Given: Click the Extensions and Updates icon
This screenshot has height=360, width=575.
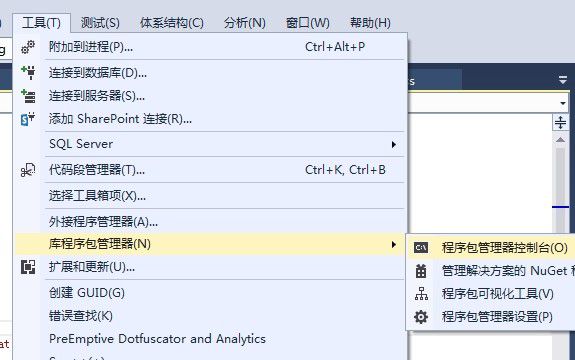Looking at the screenshot, I should tap(28, 267).
